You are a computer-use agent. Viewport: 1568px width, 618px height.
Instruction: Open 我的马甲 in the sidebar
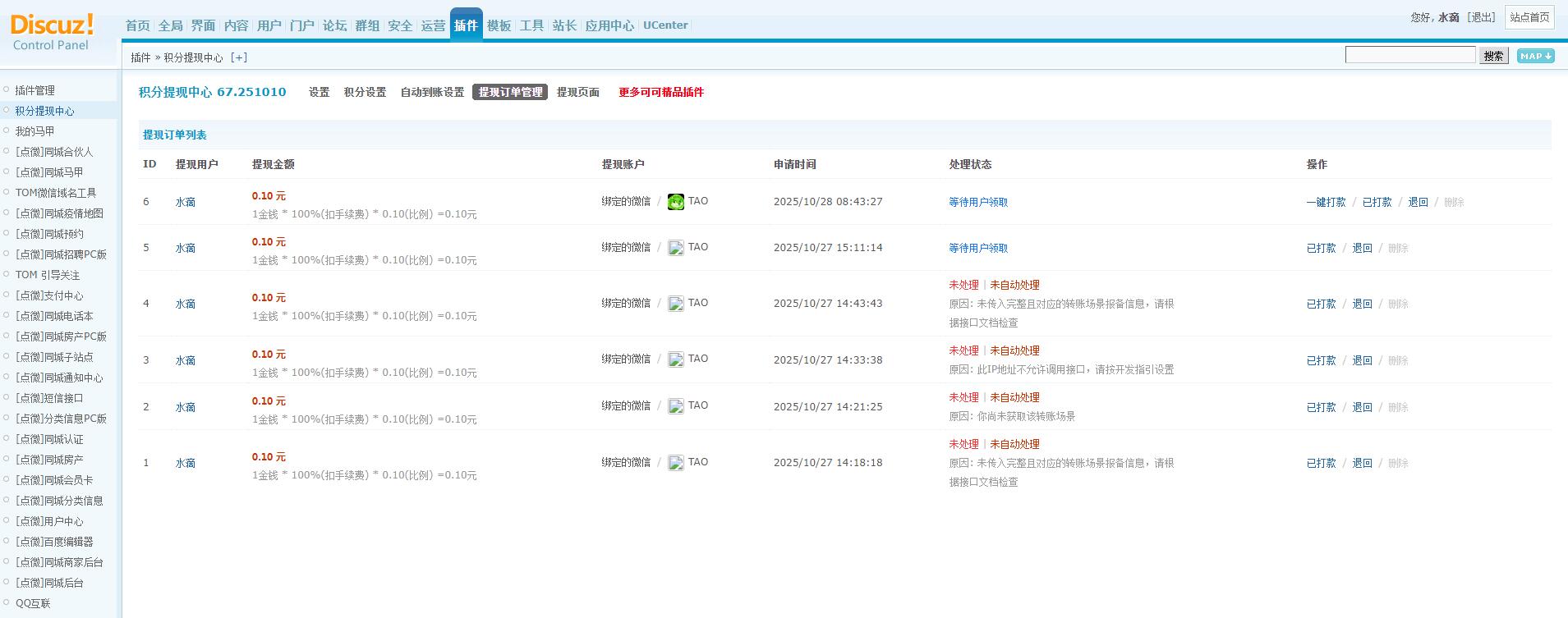[x=34, y=131]
